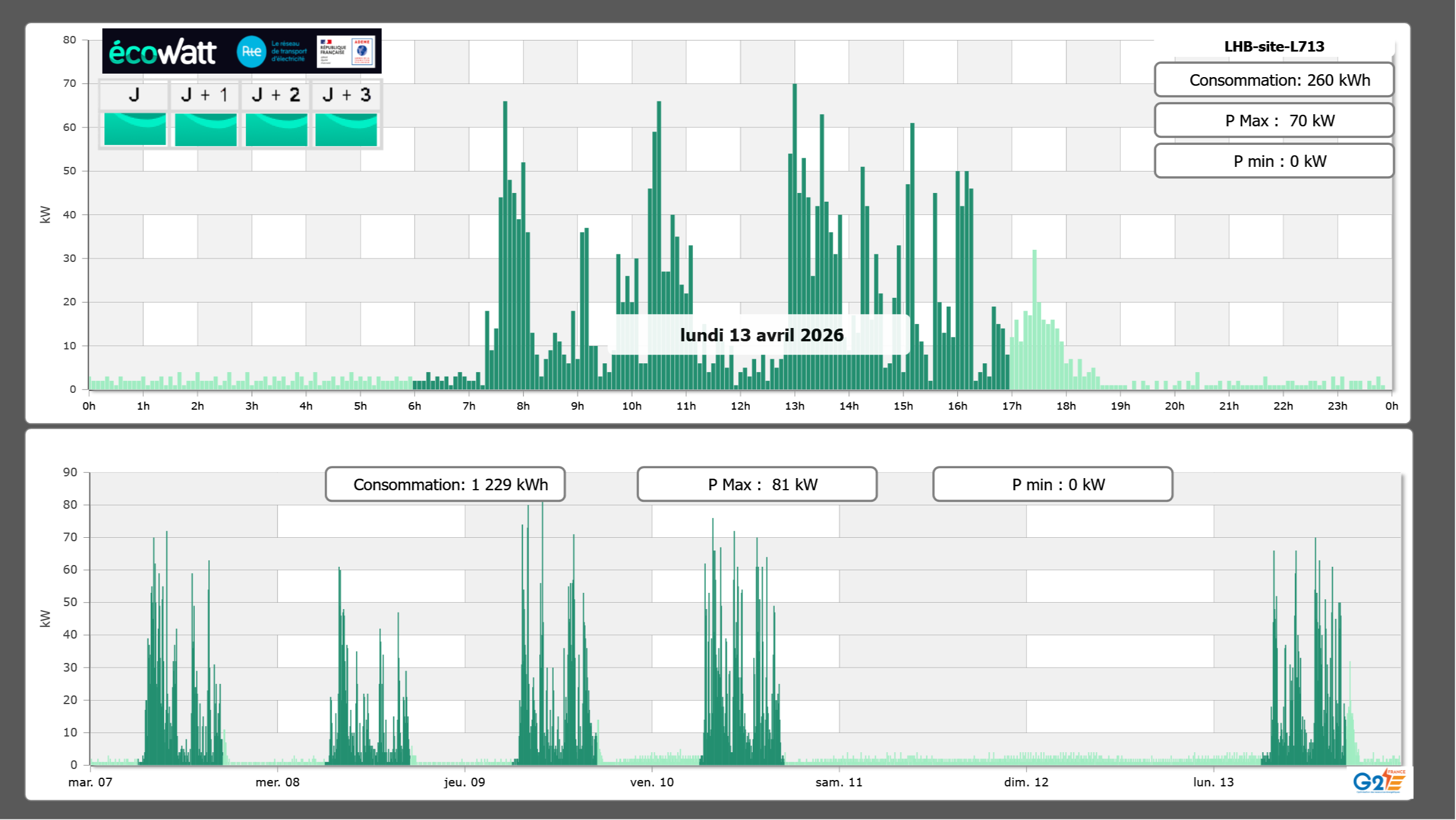Image resolution: width=1456 pixels, height=820 pixels.
Task: Click the écoWatt logo
Action: click(162, 52)
